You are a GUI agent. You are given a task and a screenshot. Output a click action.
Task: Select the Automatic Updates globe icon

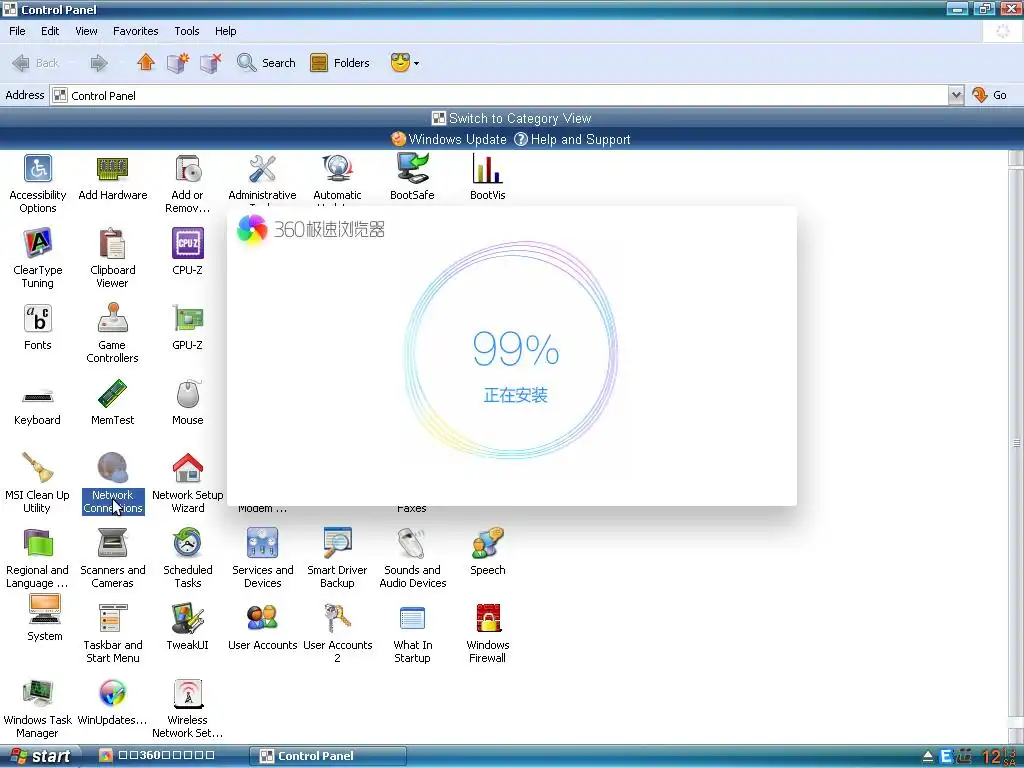338,168
